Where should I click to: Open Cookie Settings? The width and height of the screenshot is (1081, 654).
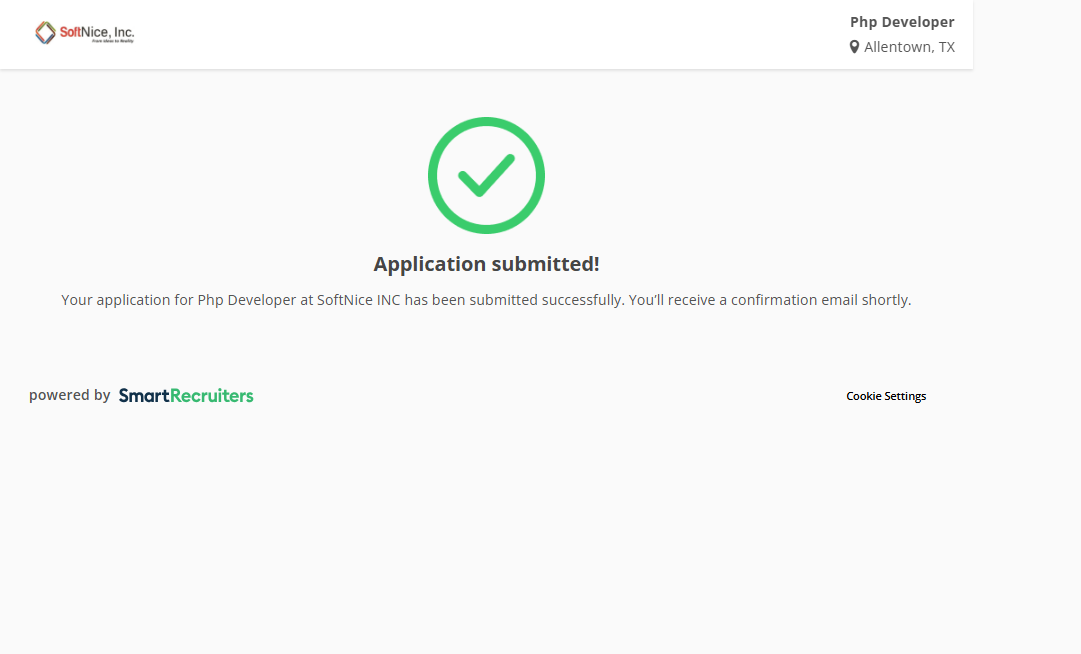886,396
